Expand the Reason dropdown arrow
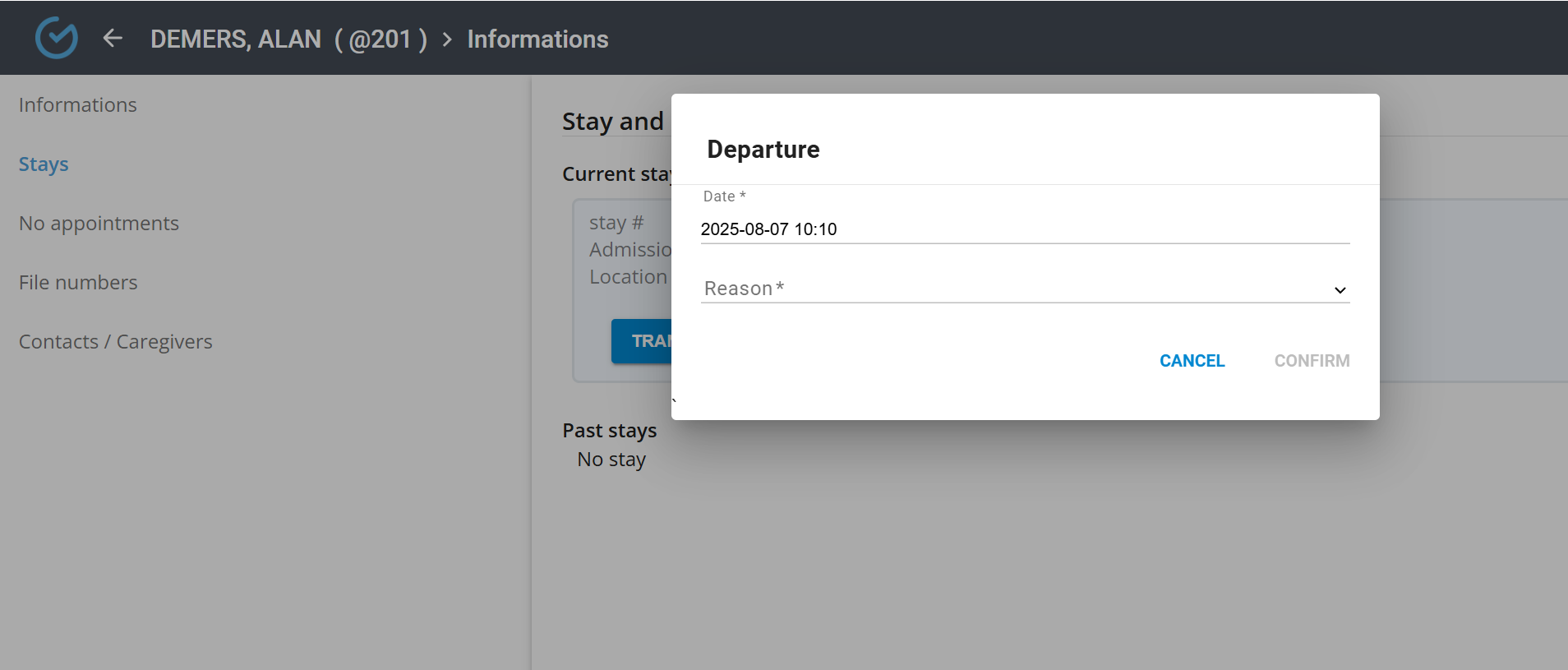 point(1340,290)
